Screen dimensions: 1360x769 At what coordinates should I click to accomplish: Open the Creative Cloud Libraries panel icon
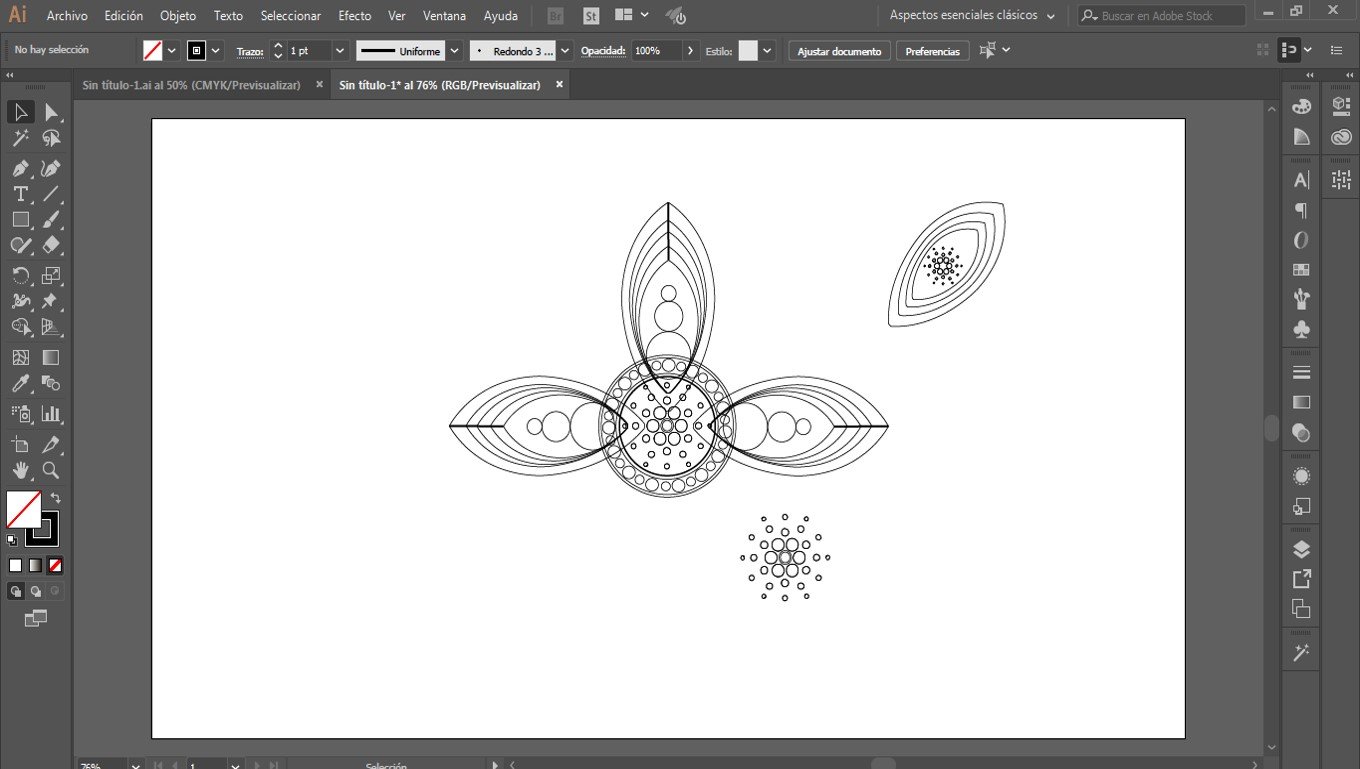[1341, 137]
